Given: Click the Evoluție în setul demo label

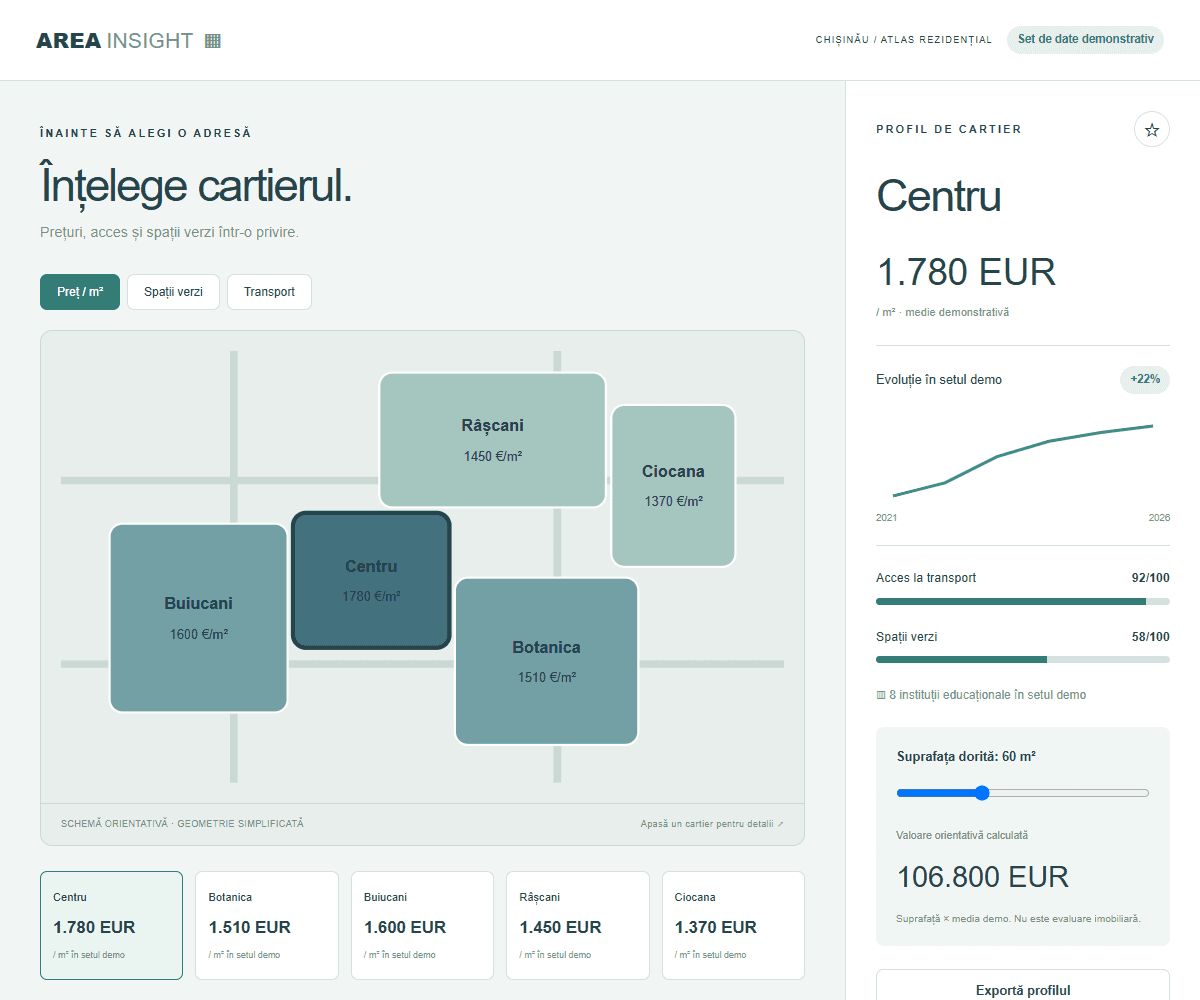Looking at the screenshot, I should [939, 380].
